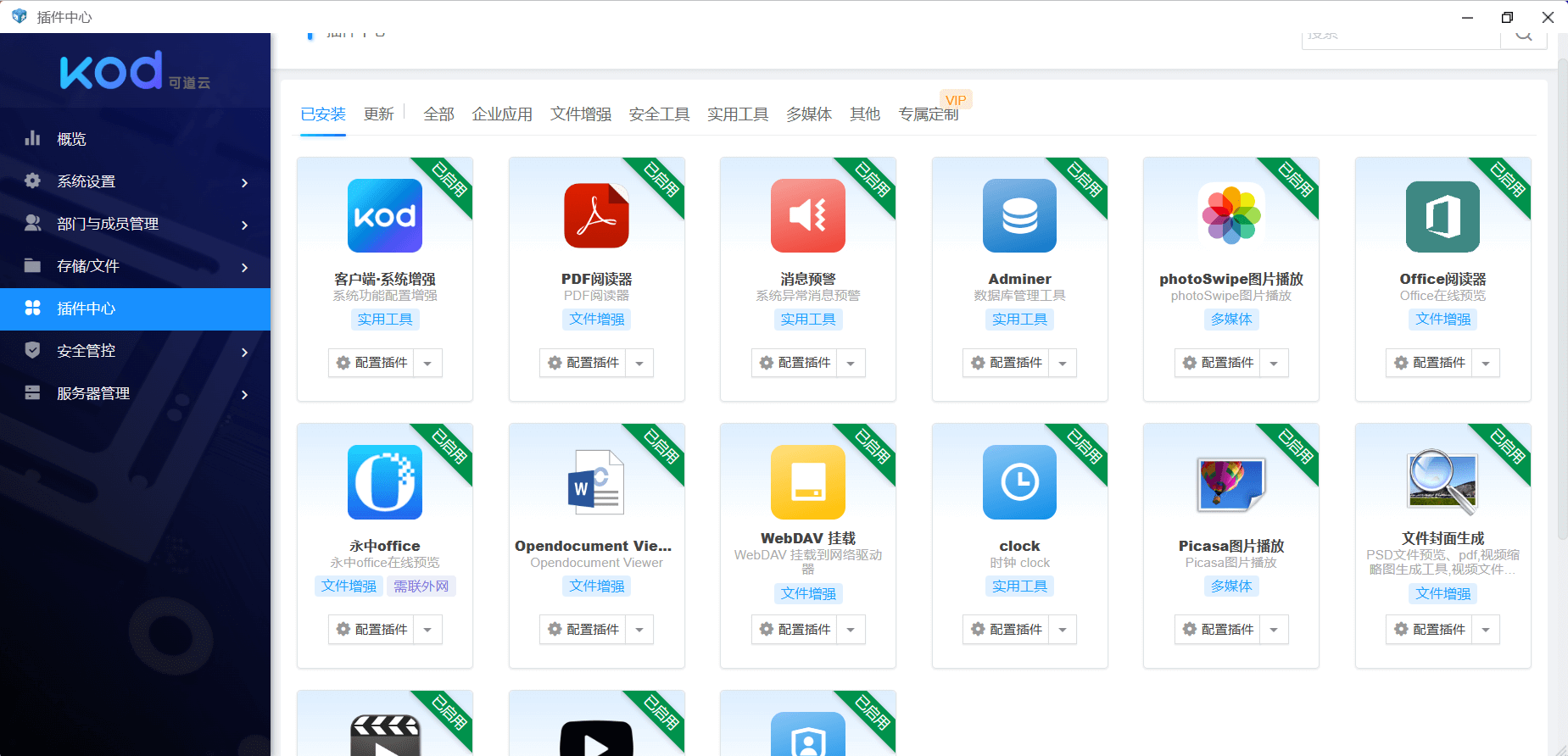Select the 多媒体 category tab

pyautogui.click(x=809, y=114)
